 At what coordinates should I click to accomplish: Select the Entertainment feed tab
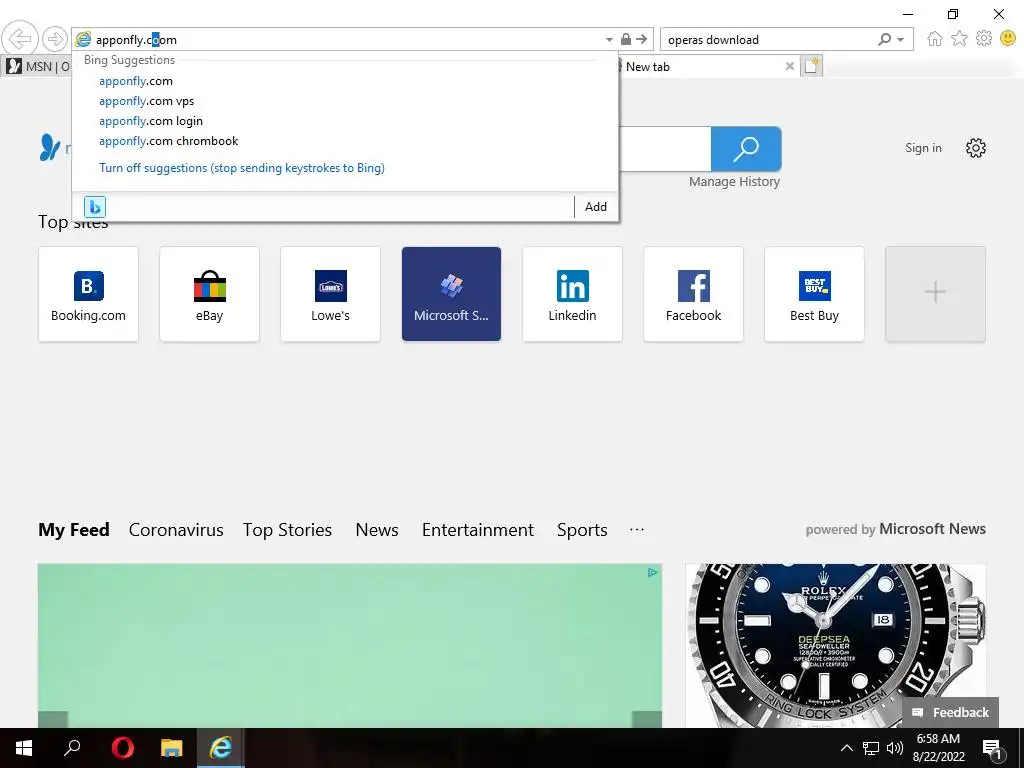(477, 530)
